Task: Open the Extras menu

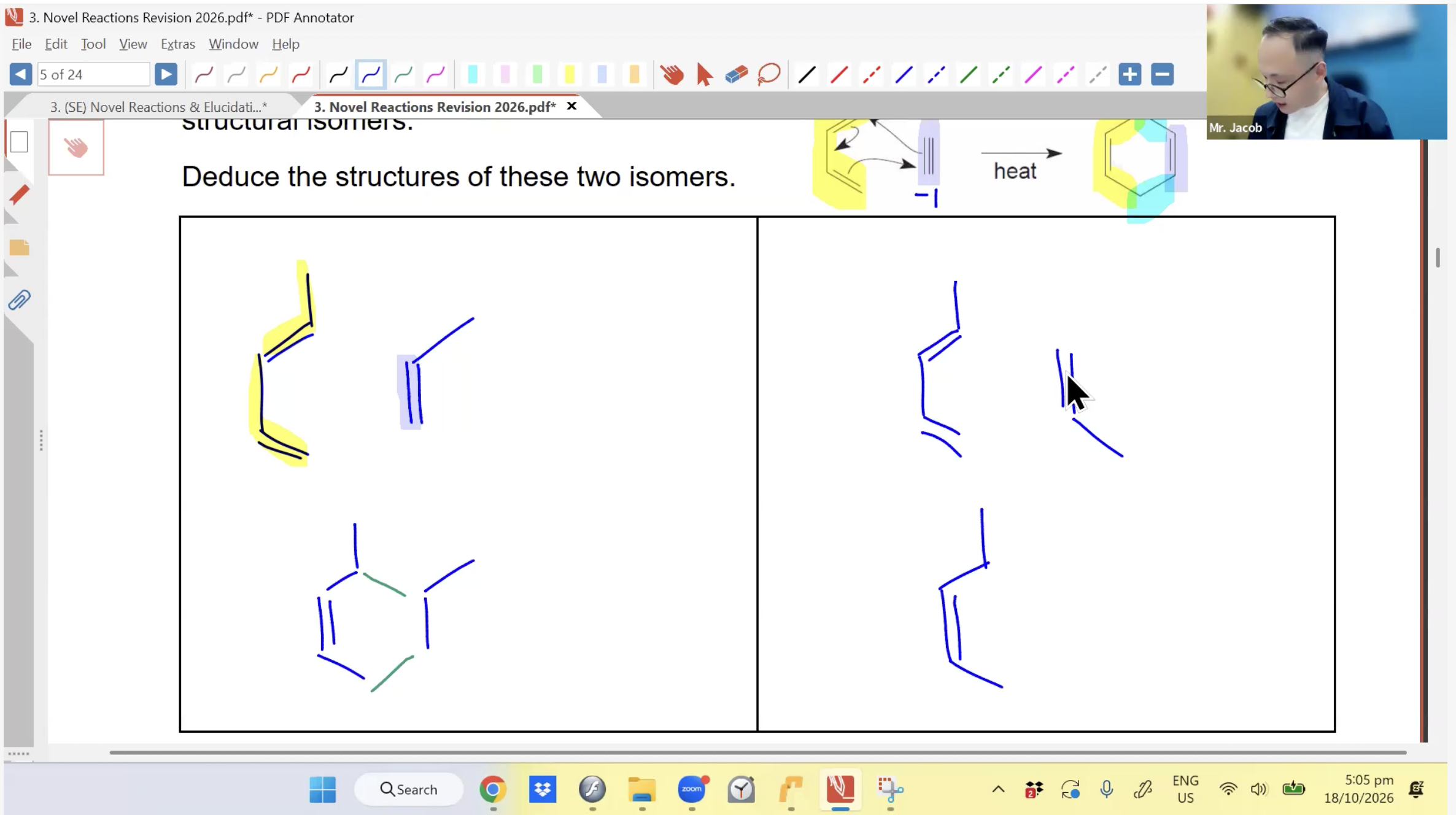Action: (x=178, y=44)
